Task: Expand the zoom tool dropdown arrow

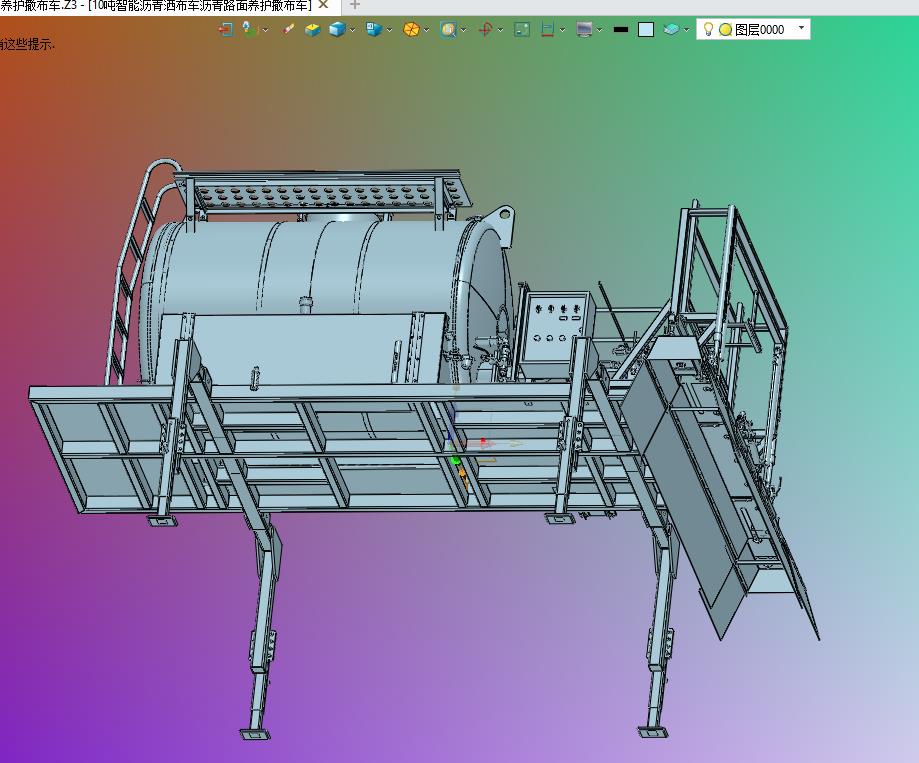Action: point(464,31)
